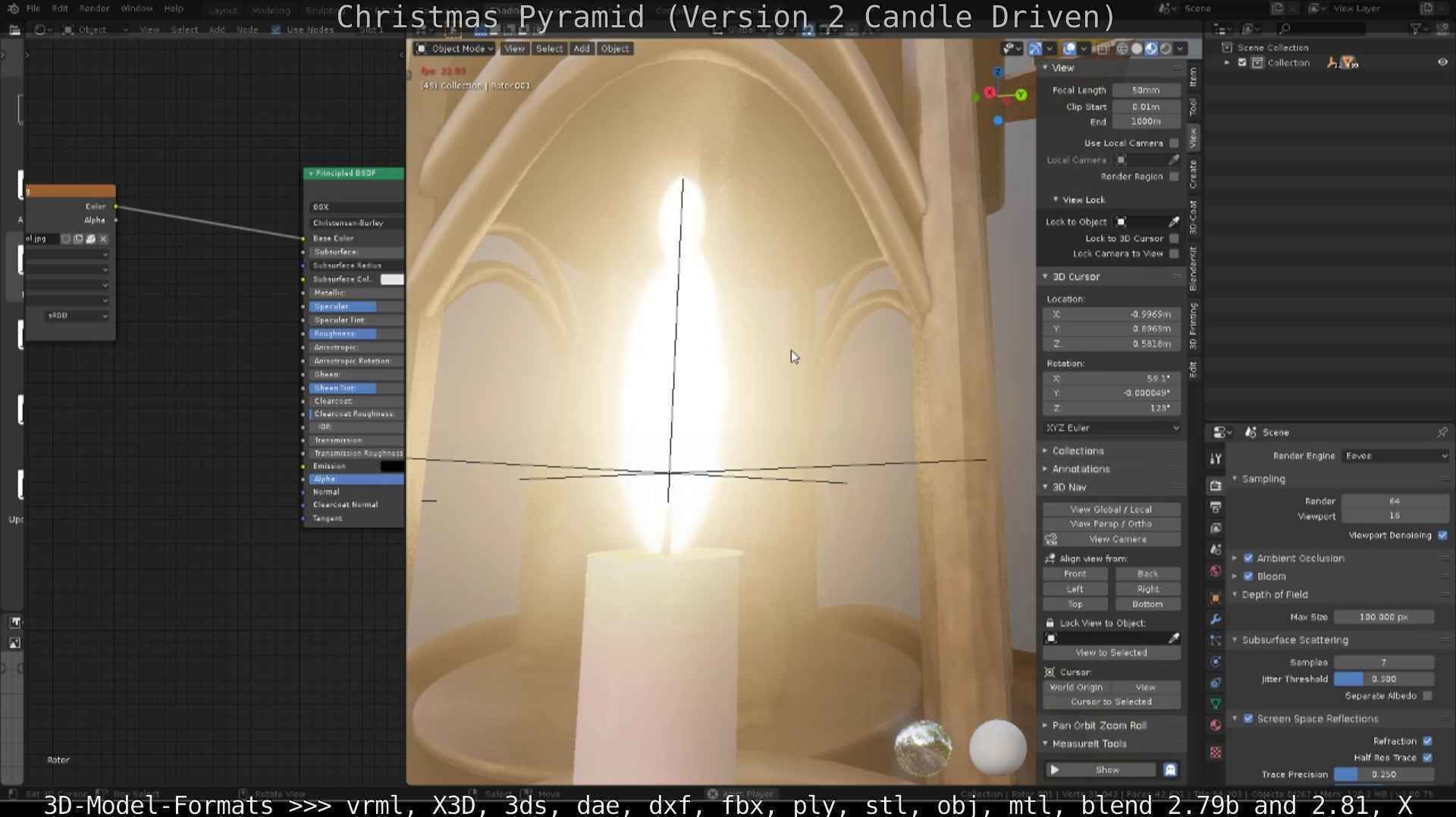The height and width of the screenshot is (817, 1456).
Task: Click the green Y axis on navigation gizmo
Action: 1021,95
